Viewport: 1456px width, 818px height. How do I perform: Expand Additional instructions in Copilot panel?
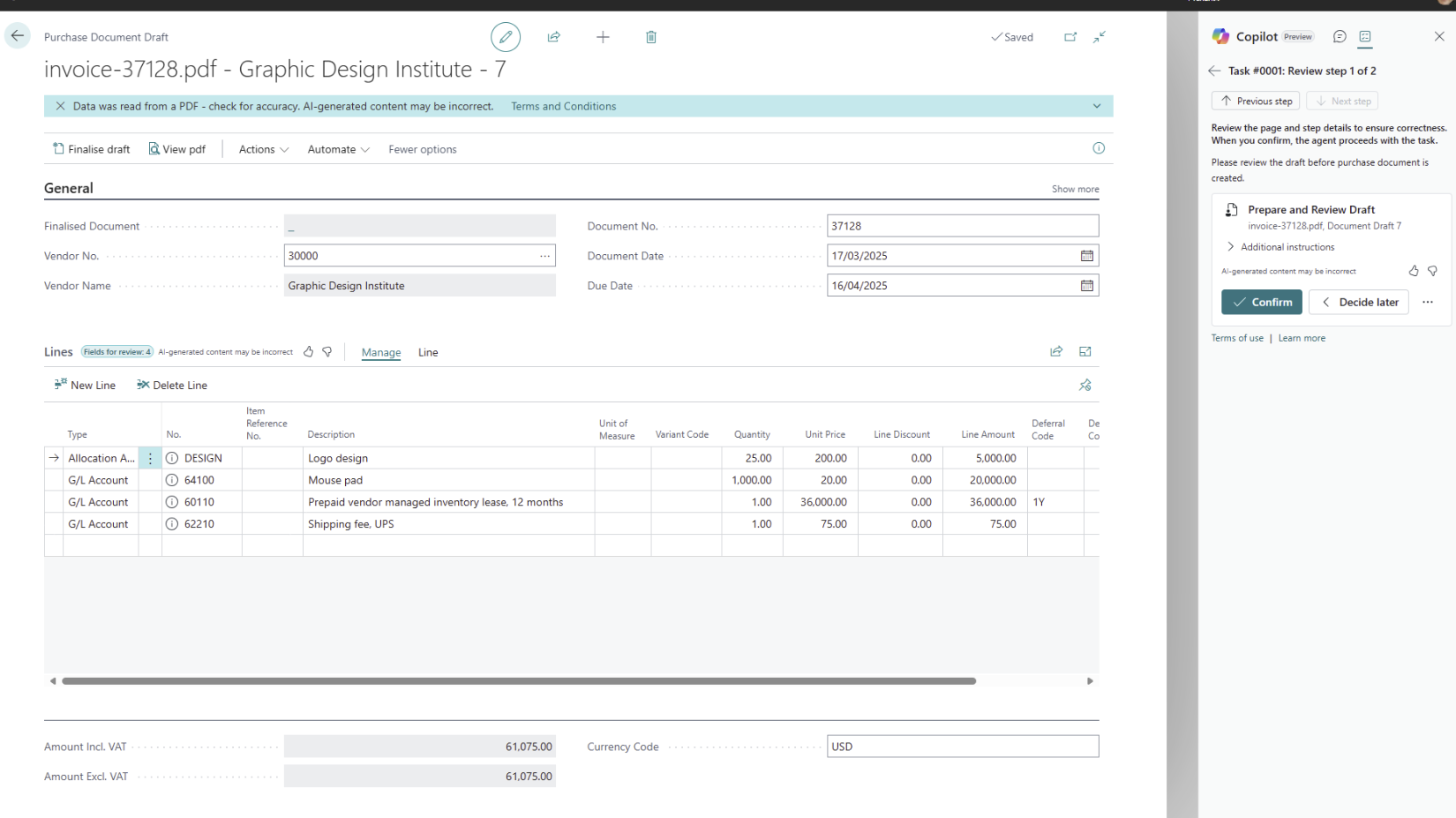click(1280, 247)
